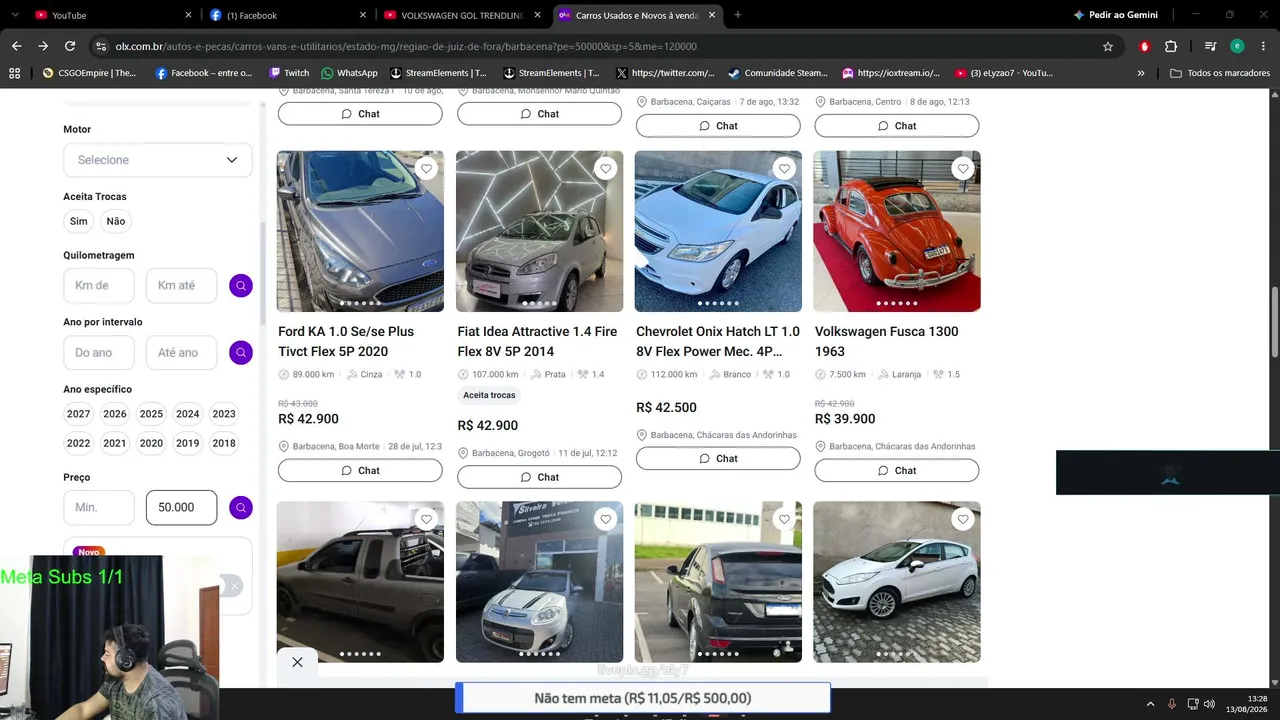Click the volume icon in the taskbar
This screenshot has width=1280, height=720.
point(1210,704)
